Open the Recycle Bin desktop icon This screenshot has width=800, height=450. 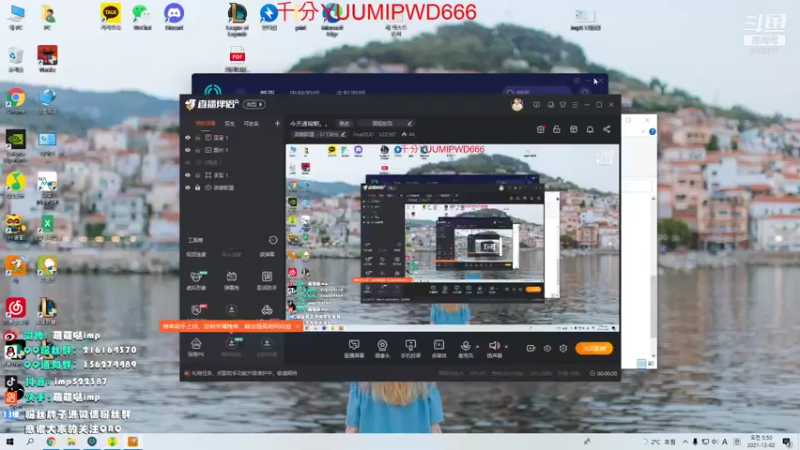pos(16,59)
